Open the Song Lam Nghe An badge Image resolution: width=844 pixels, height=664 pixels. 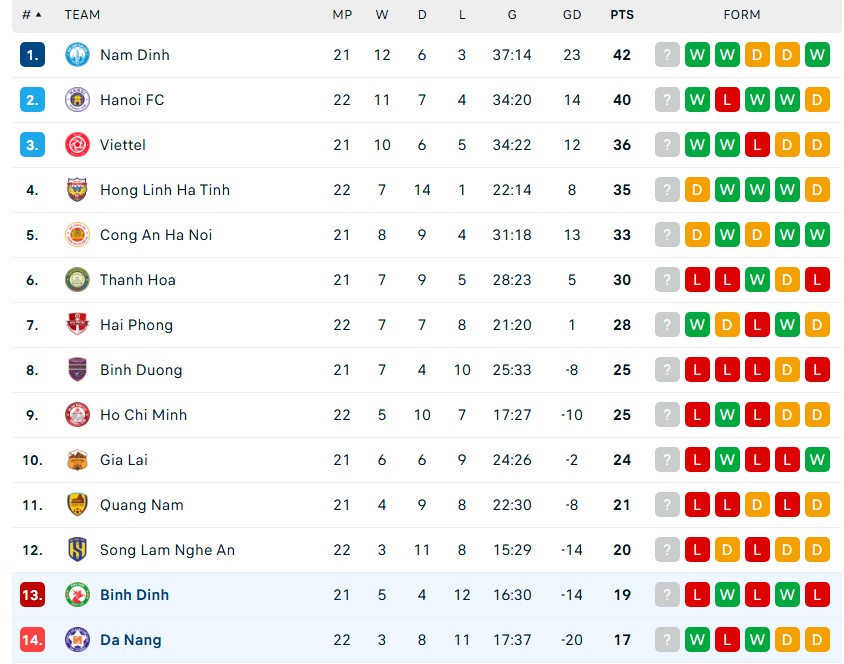coord(77,550)
